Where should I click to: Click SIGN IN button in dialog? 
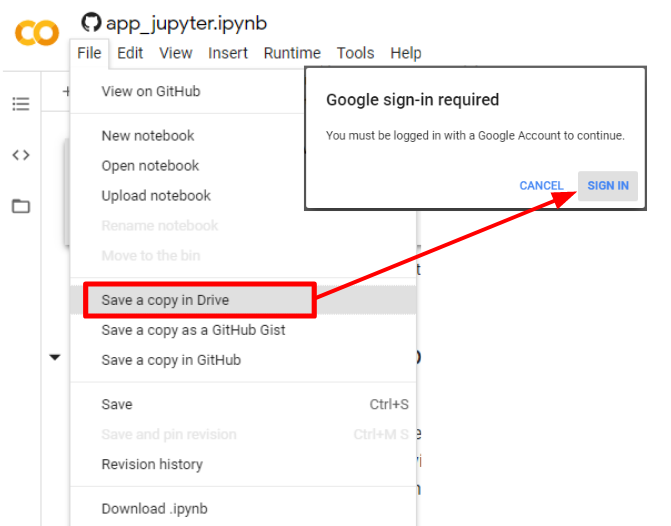[x=608, y=186]
